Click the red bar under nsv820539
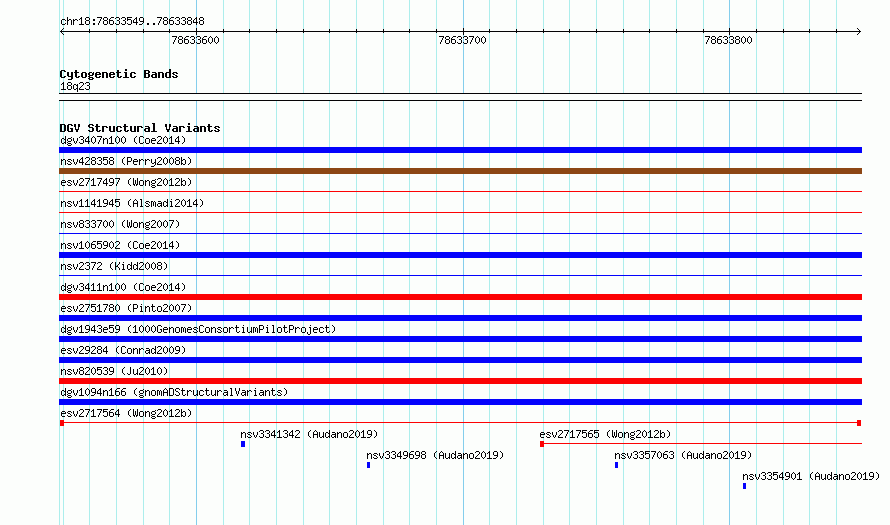This screenshot has height=525, width=890. [x=460, y=381]
